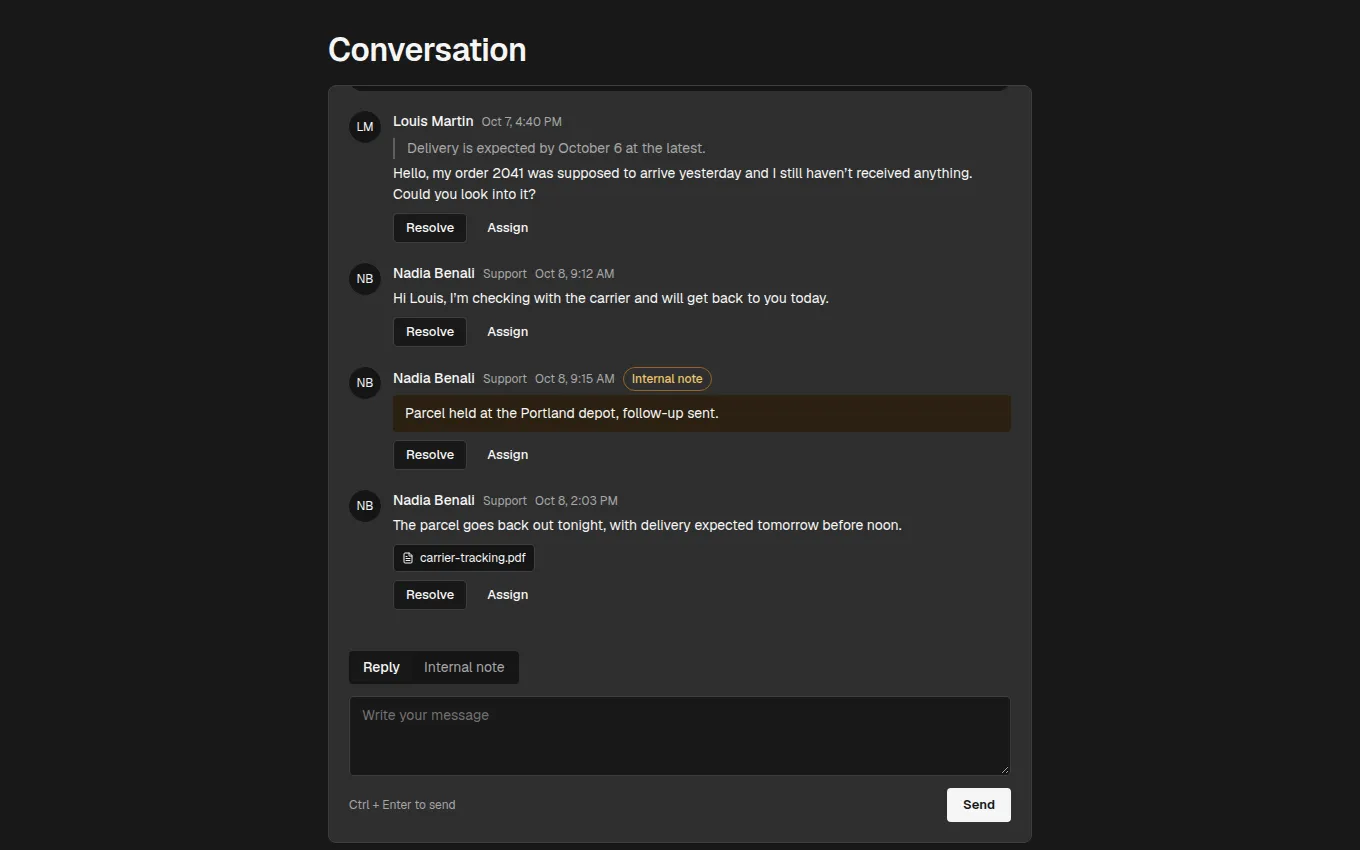Viewport: 1360px width, 850px height.
Task: Click "Nadia Benali" on the 9:12 AM message
Action: (434, 273)
